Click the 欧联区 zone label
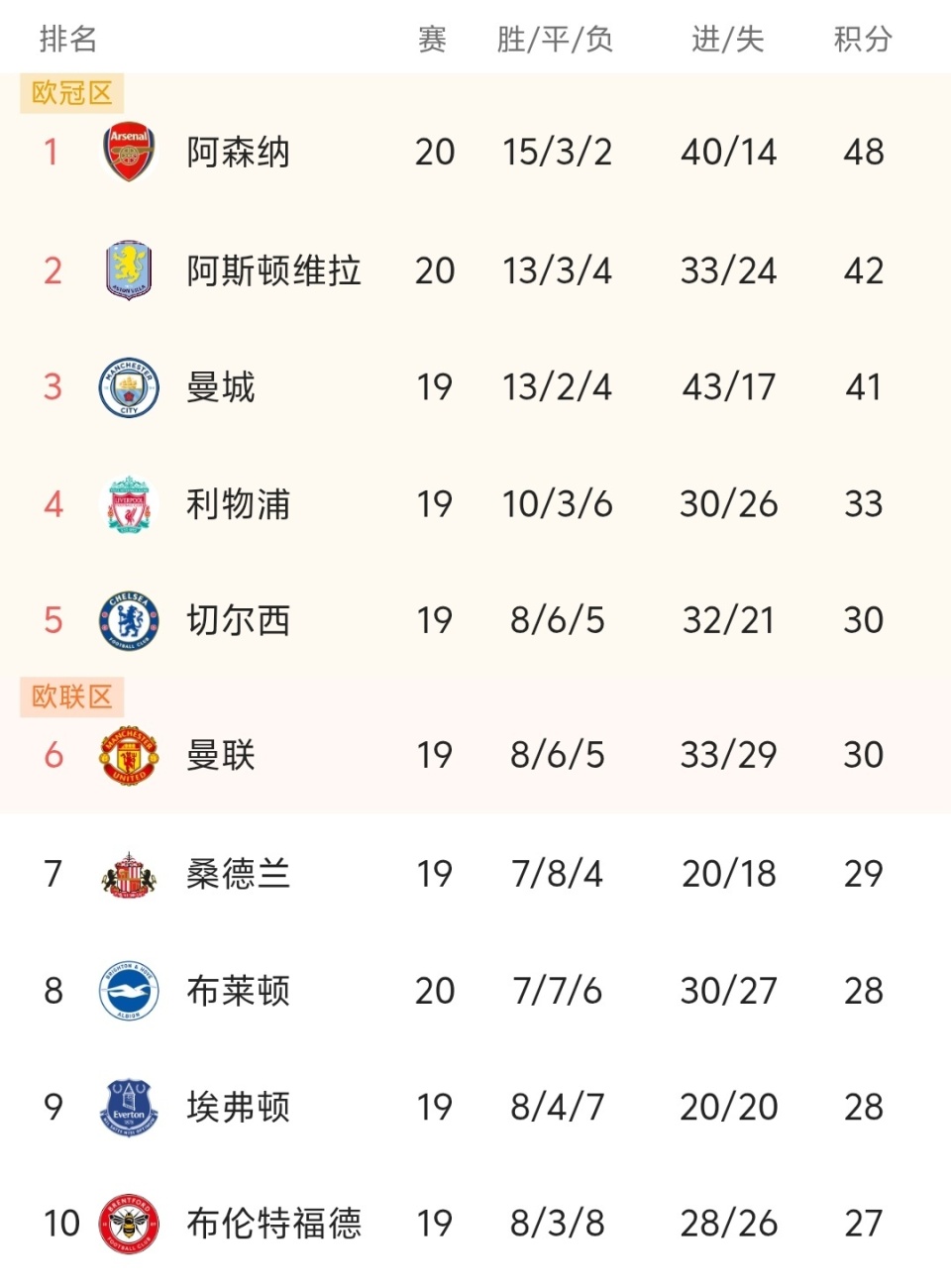The width and height of the screenshot is (951, 1288). [71, 697]
